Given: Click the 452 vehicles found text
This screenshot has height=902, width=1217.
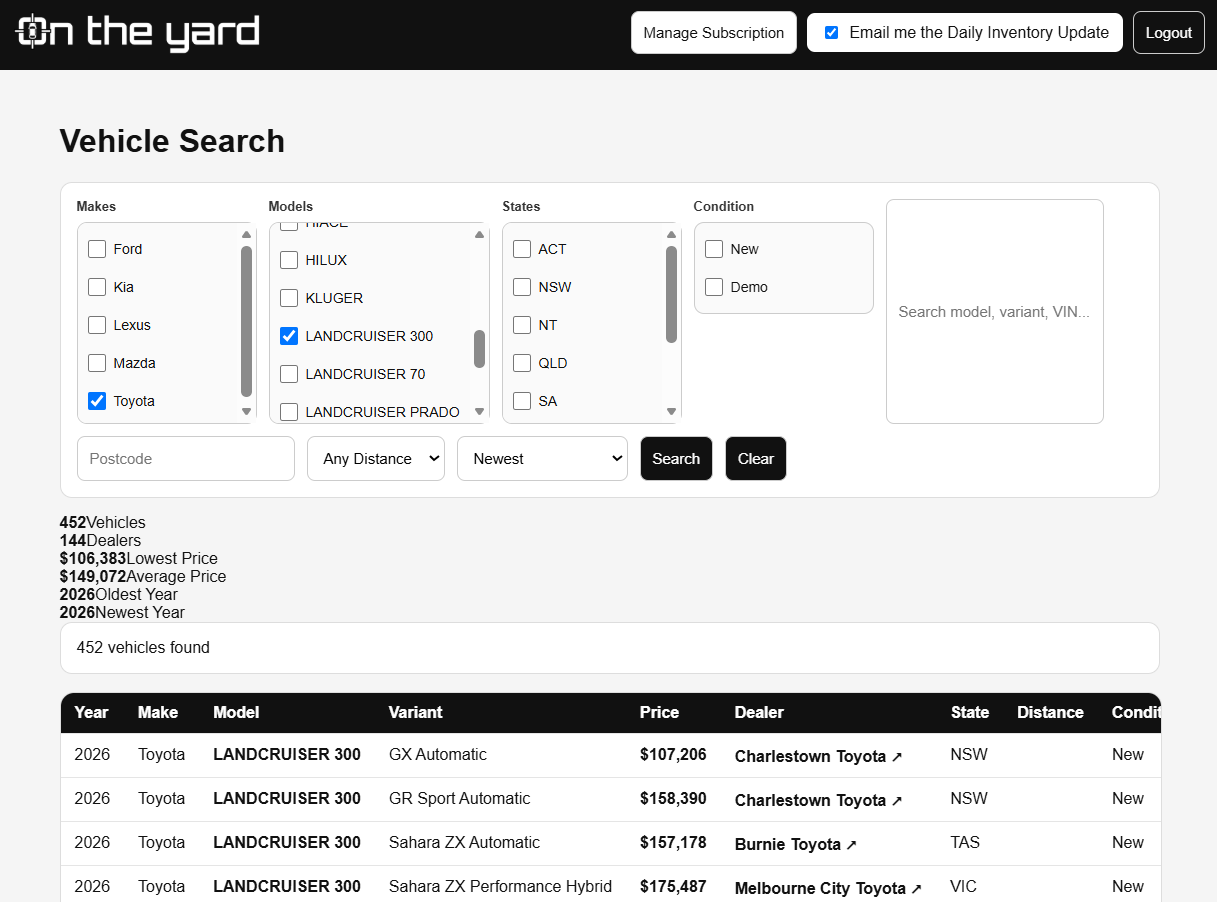Looking at the screenshot, I should [x=143, y=647].
